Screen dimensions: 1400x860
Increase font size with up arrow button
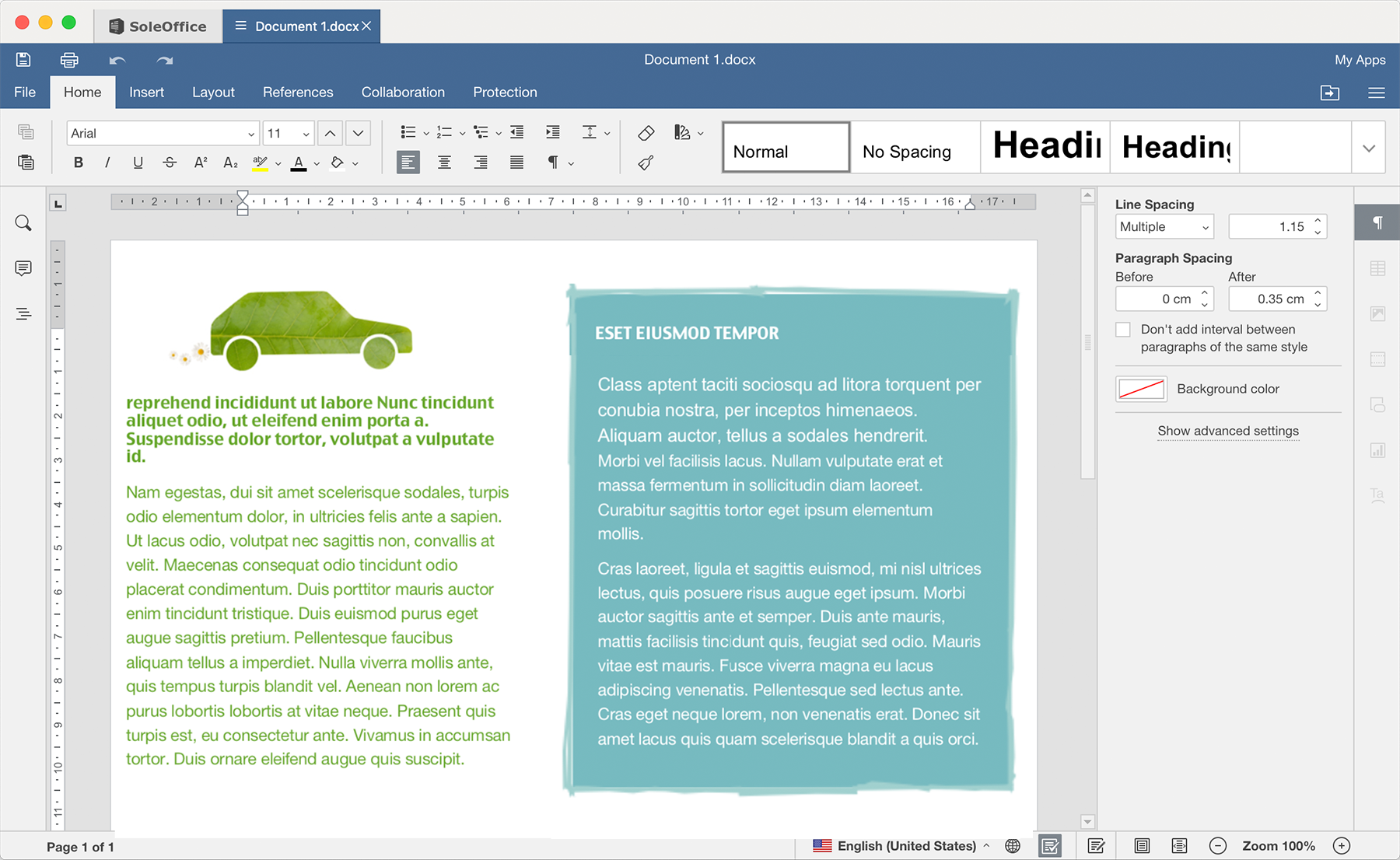point(330,133)
